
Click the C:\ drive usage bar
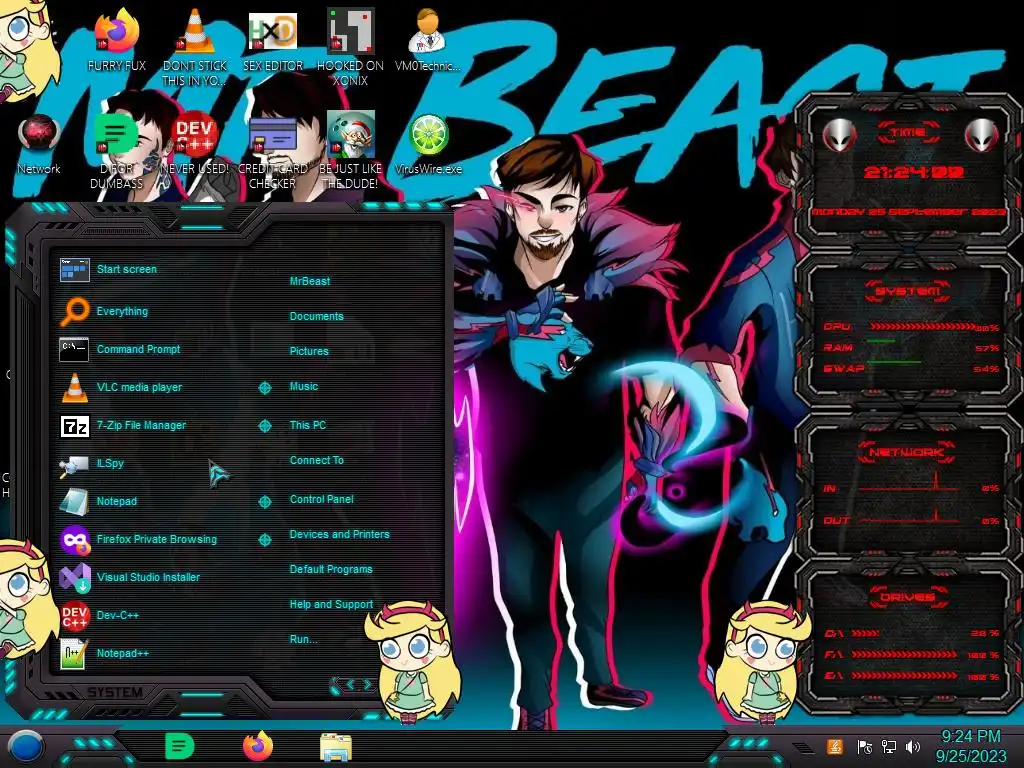coord(865,633)
